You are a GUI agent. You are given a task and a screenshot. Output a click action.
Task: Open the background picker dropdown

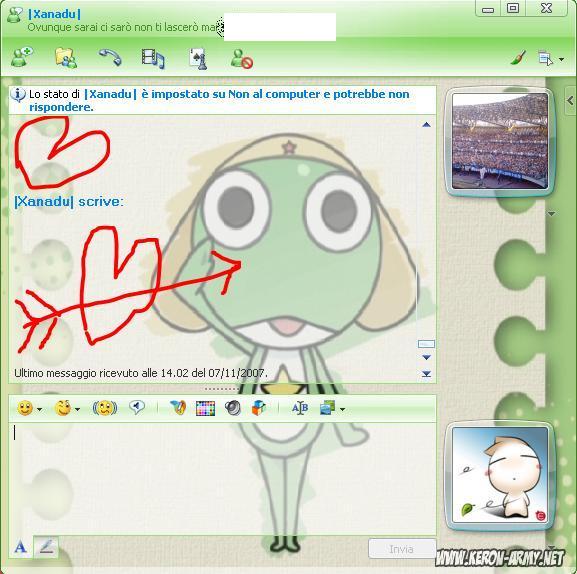[x=343, y=409]
